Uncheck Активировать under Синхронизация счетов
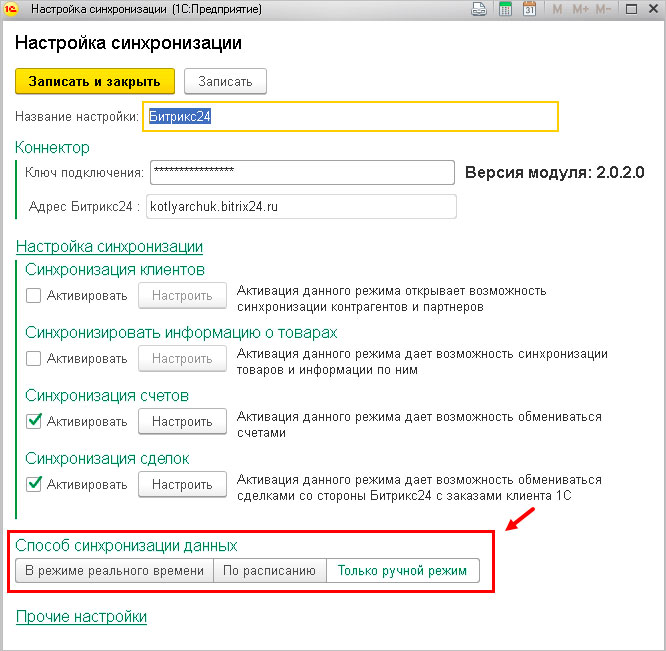Image resolution: width=666 pixels, height=651 pixels. 34,421
